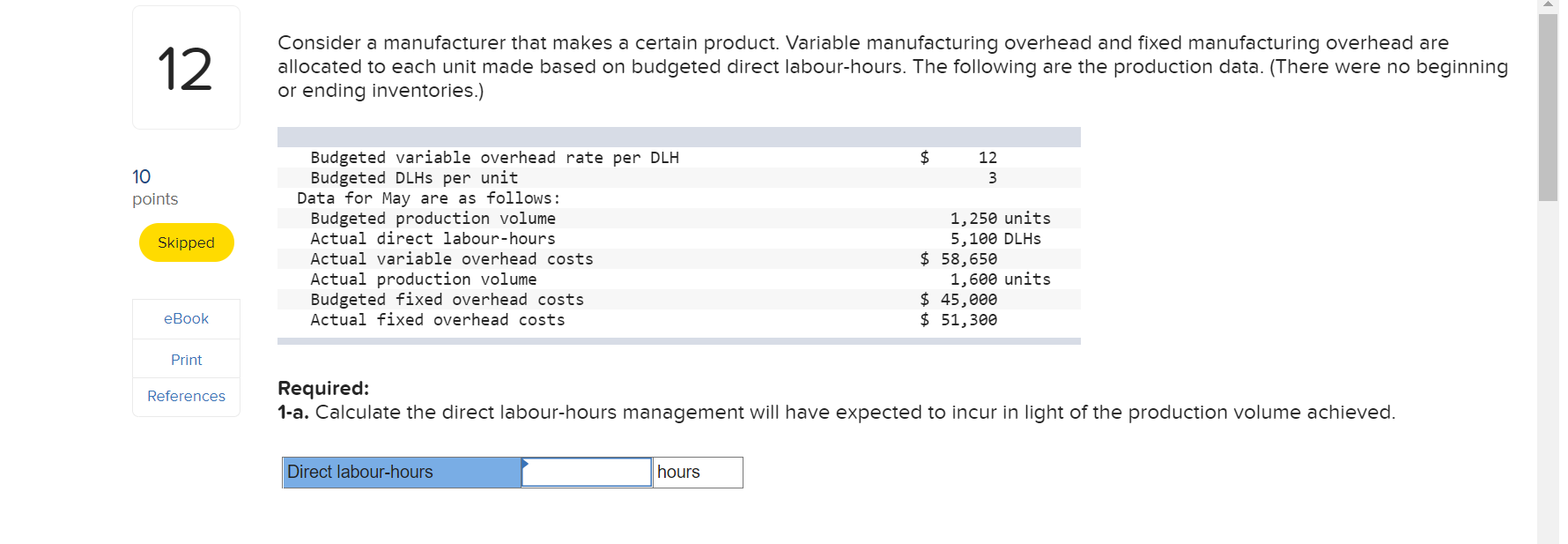Click the '1,600 units' value
Screen dimensions: 1568x544
pyautogui.click(x=1000, y=279)
